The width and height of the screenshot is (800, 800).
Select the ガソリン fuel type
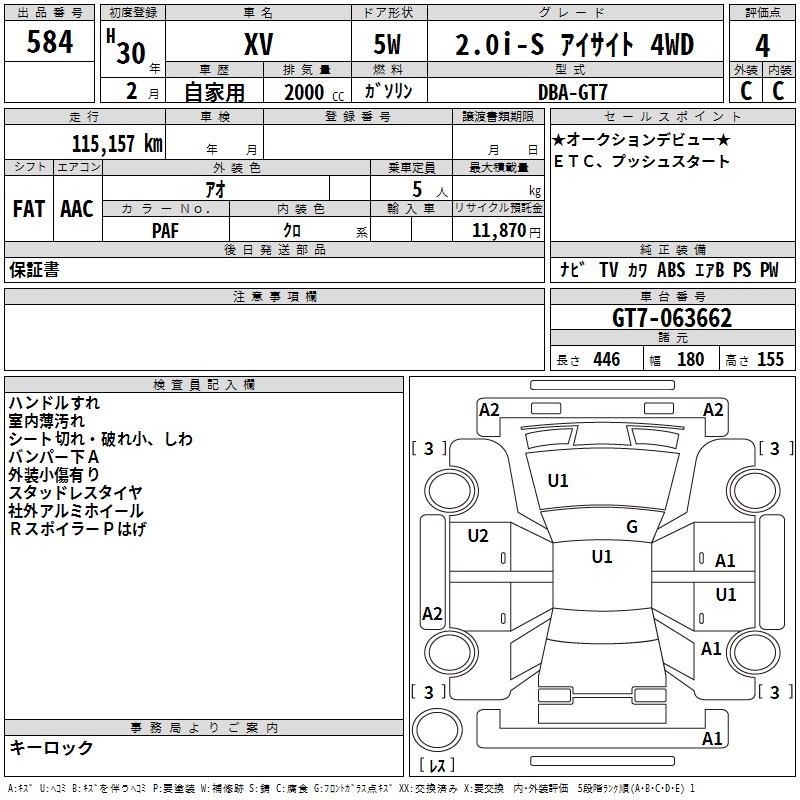388,91
